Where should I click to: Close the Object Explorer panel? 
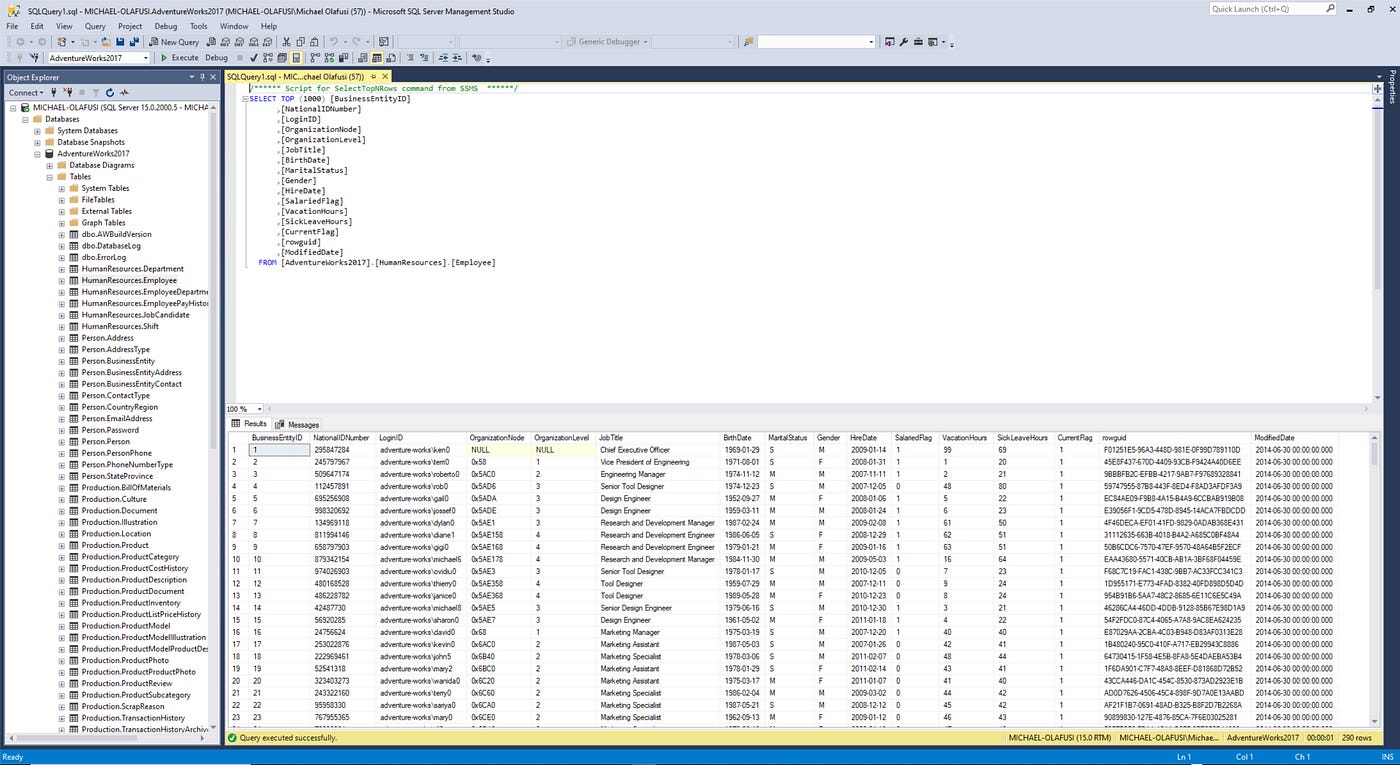pos(213,77)
